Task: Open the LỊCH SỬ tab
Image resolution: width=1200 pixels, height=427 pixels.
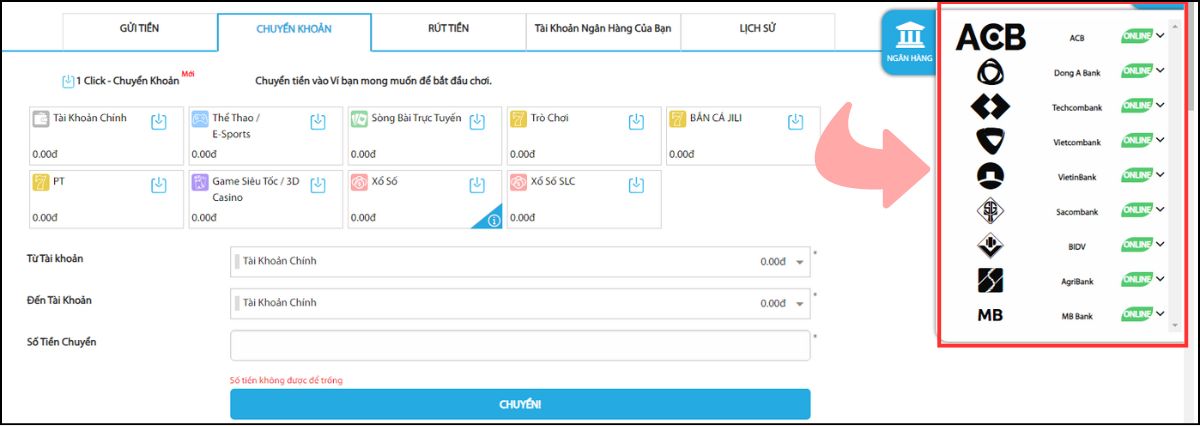Action: (x=758, y=28)
